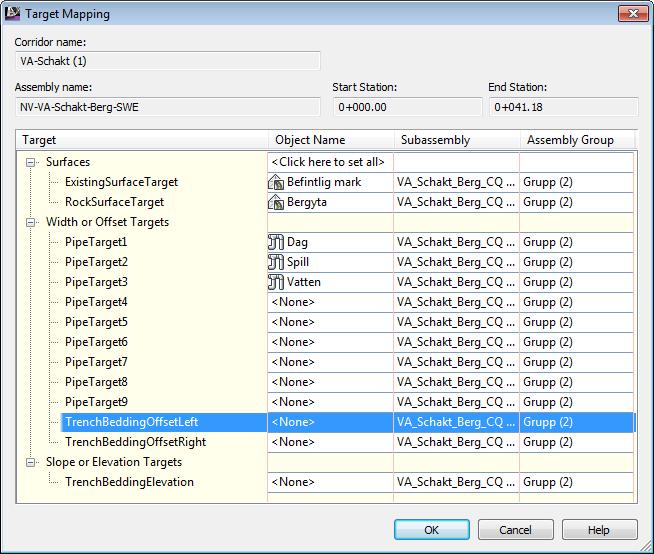Click the Vatten object name

tap(304, 282)
